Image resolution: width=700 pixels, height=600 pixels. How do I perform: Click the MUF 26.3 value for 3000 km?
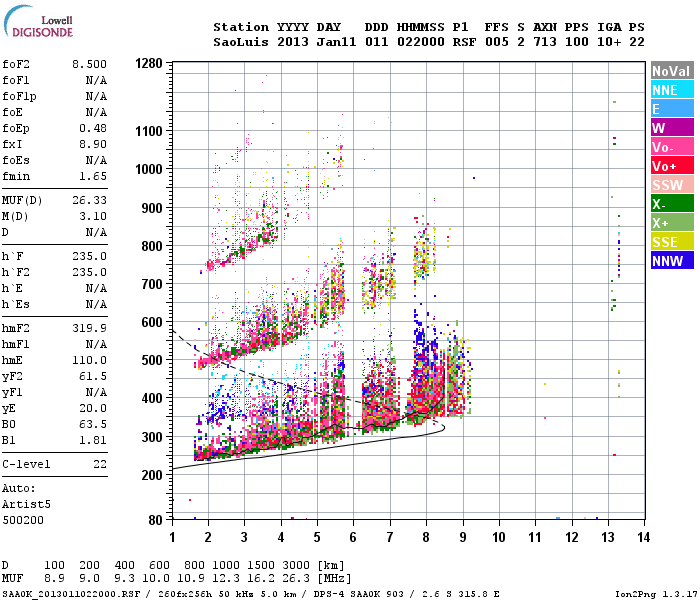tap(296, 578)
